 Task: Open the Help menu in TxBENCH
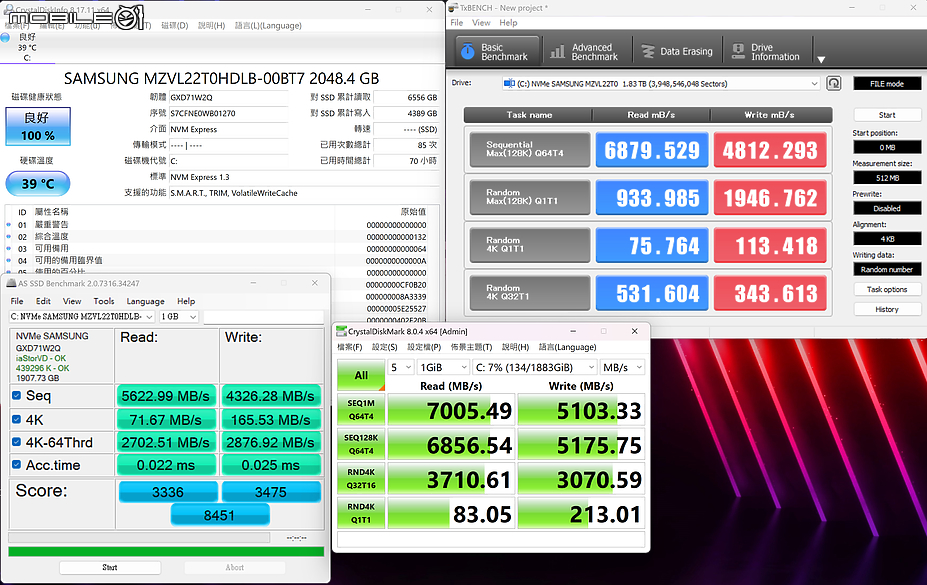pyautogui.click(x=508, y=22)
